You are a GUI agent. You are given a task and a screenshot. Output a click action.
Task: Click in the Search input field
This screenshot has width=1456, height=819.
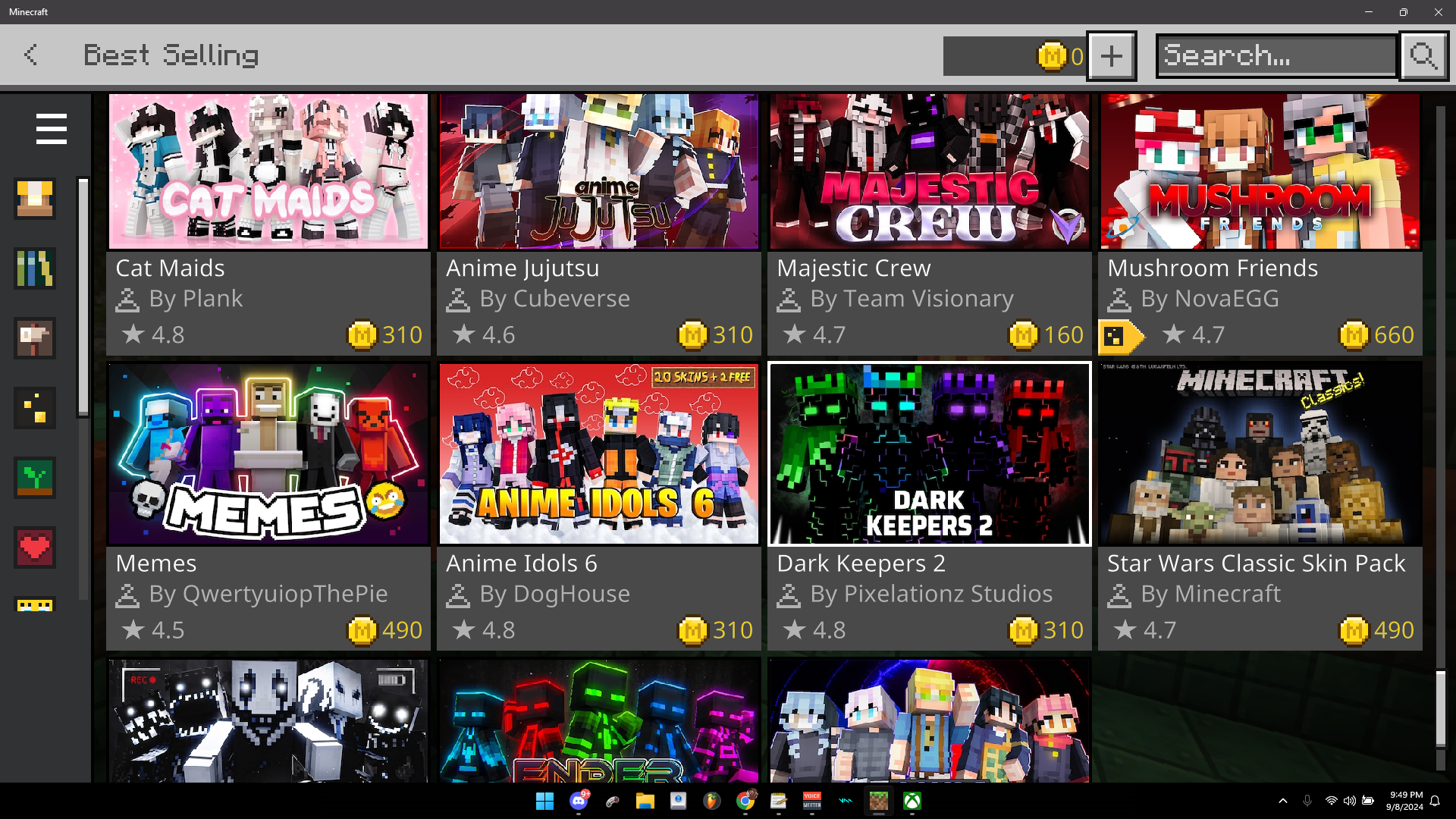(x=1276, y=55)
